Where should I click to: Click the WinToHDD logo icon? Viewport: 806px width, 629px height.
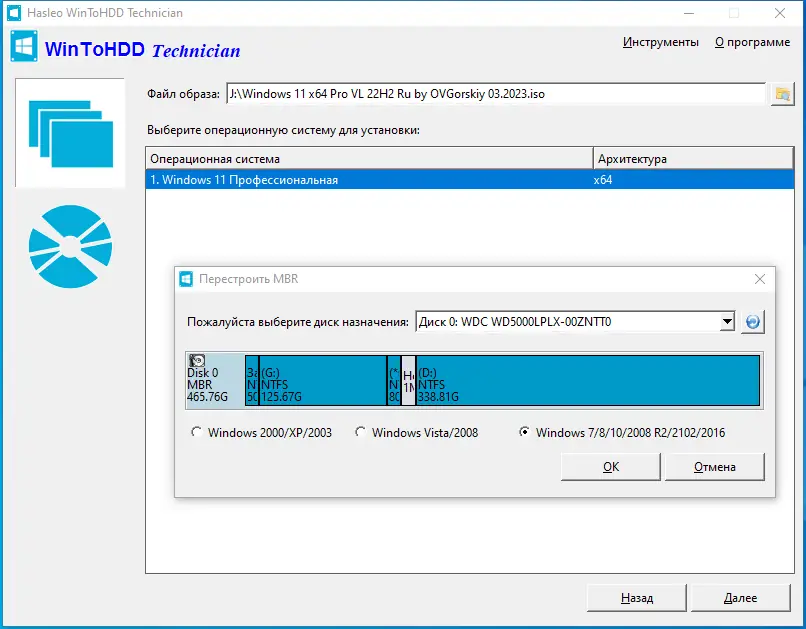point(24,47)
